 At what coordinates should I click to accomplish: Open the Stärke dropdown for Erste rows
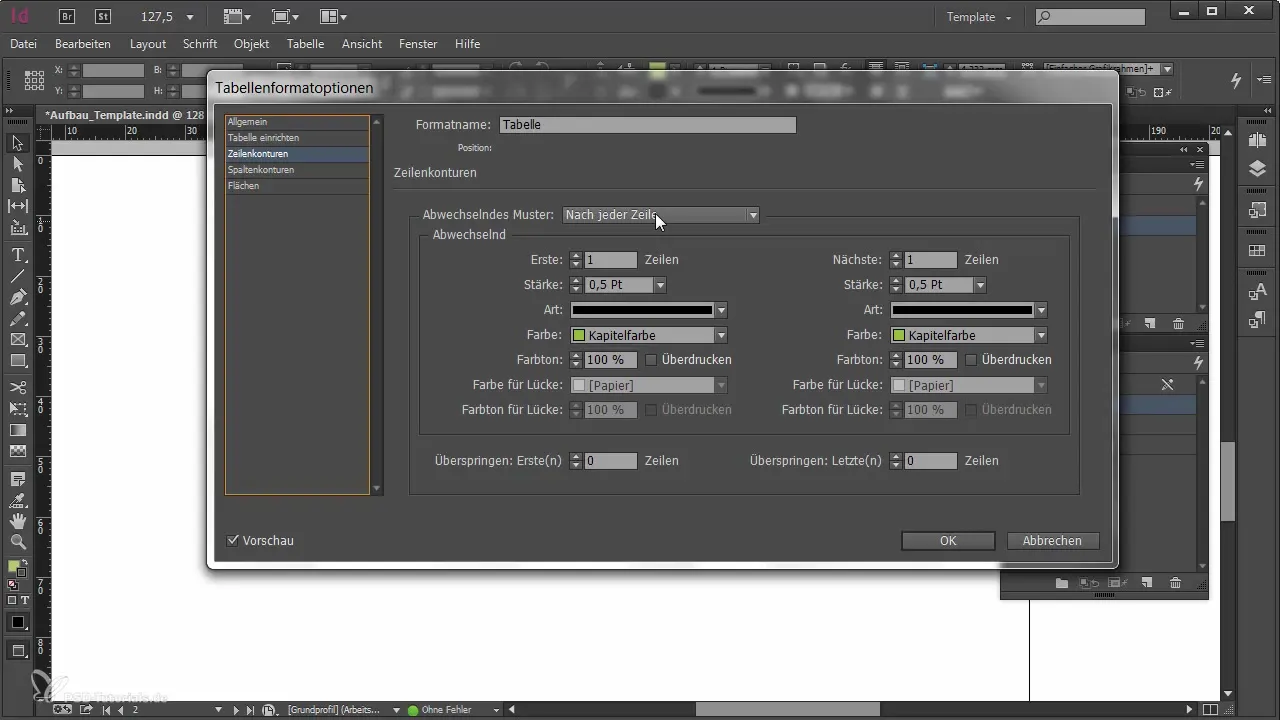coord(660,285)
